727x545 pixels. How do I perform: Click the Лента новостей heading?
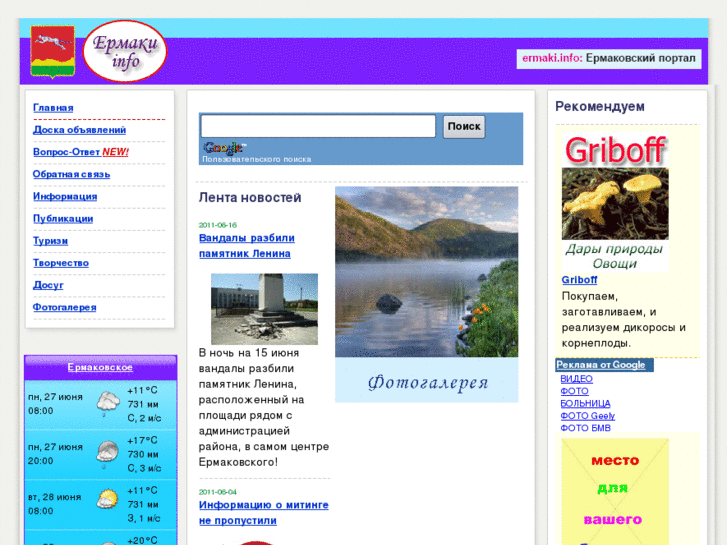250,198
